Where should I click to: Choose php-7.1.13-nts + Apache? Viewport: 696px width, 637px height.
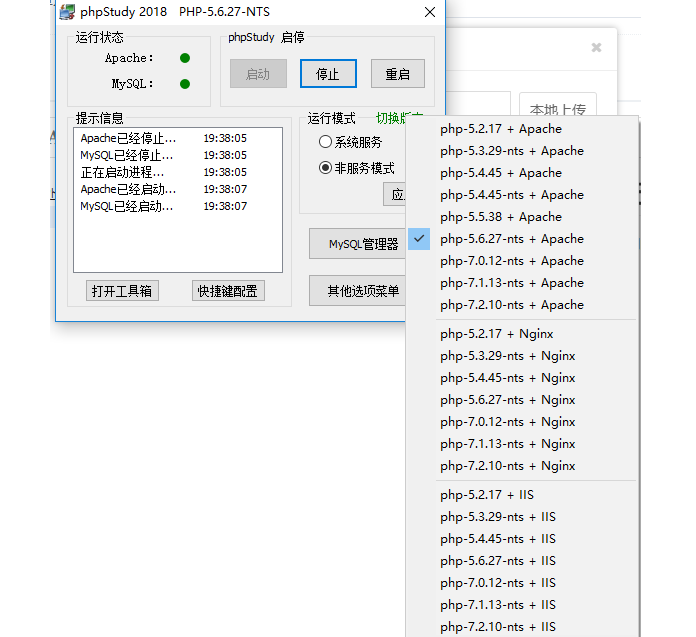(x=522, y=283)
